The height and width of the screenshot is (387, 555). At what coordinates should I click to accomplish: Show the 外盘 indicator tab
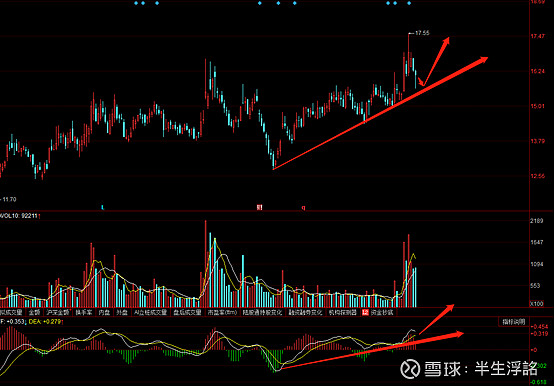122,312
